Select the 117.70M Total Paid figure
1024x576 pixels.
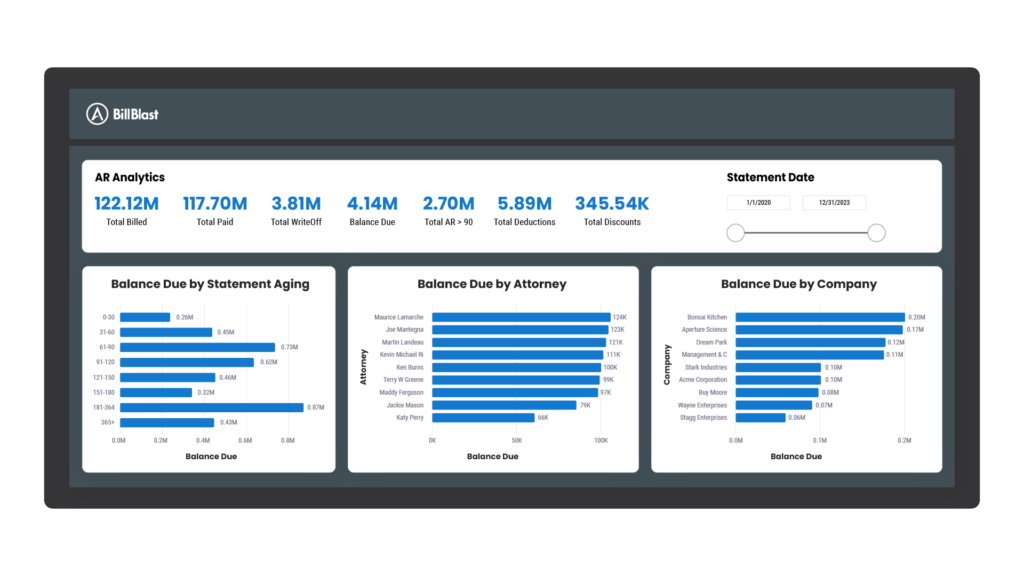click(214, 204)
